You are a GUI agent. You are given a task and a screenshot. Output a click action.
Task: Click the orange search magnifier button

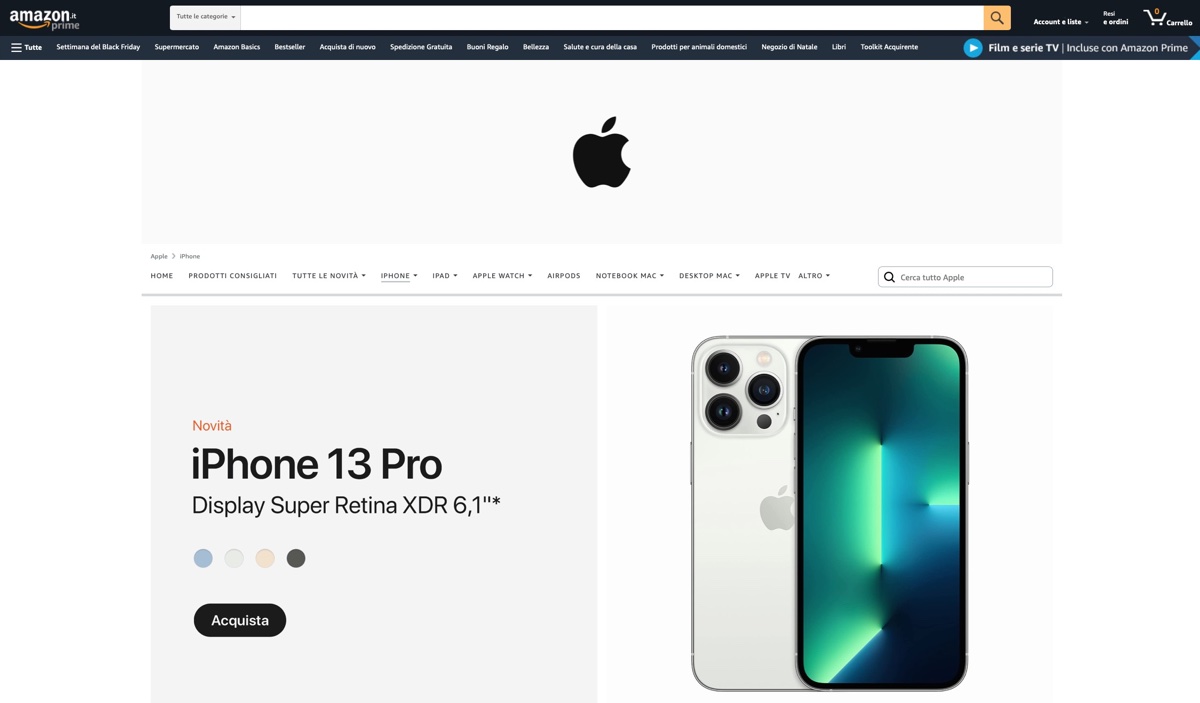click(x=997, y=17)
